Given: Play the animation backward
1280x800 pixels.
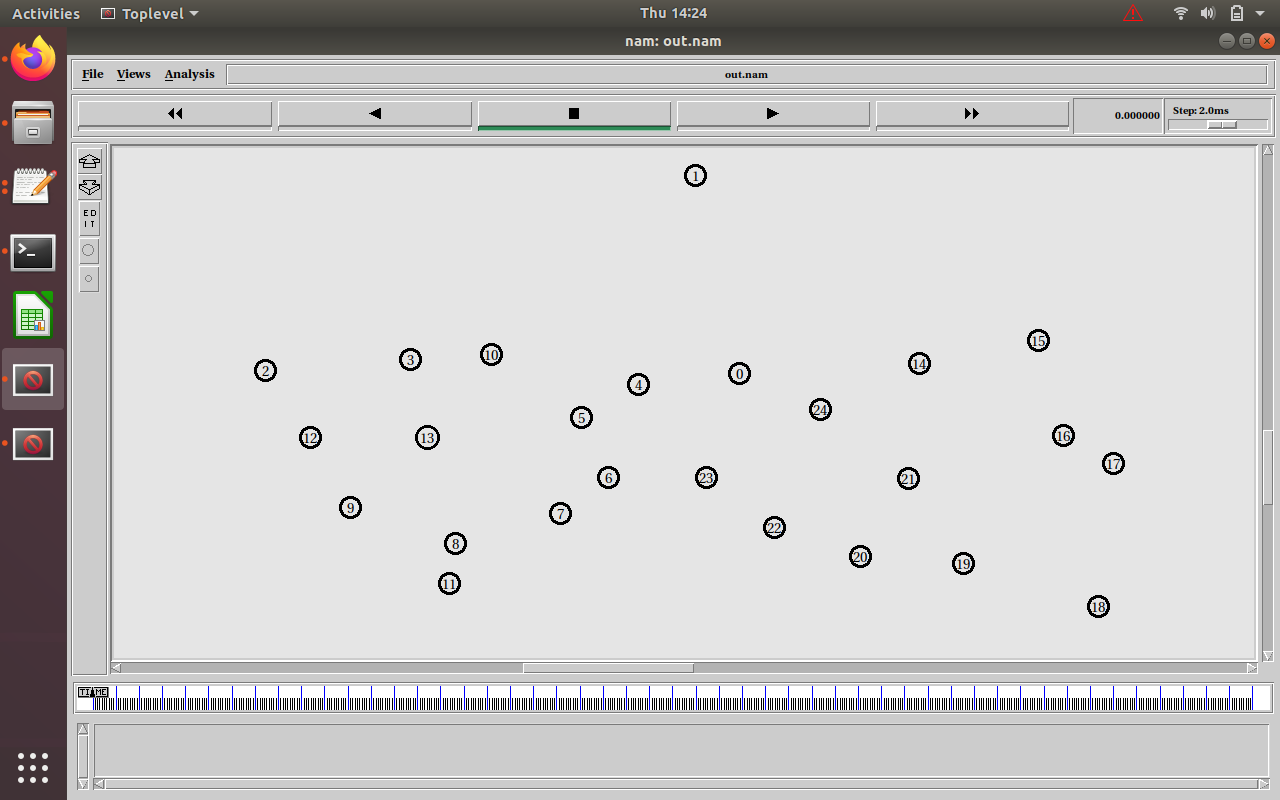Looking at the screenshot, I should tap(375, 114).
